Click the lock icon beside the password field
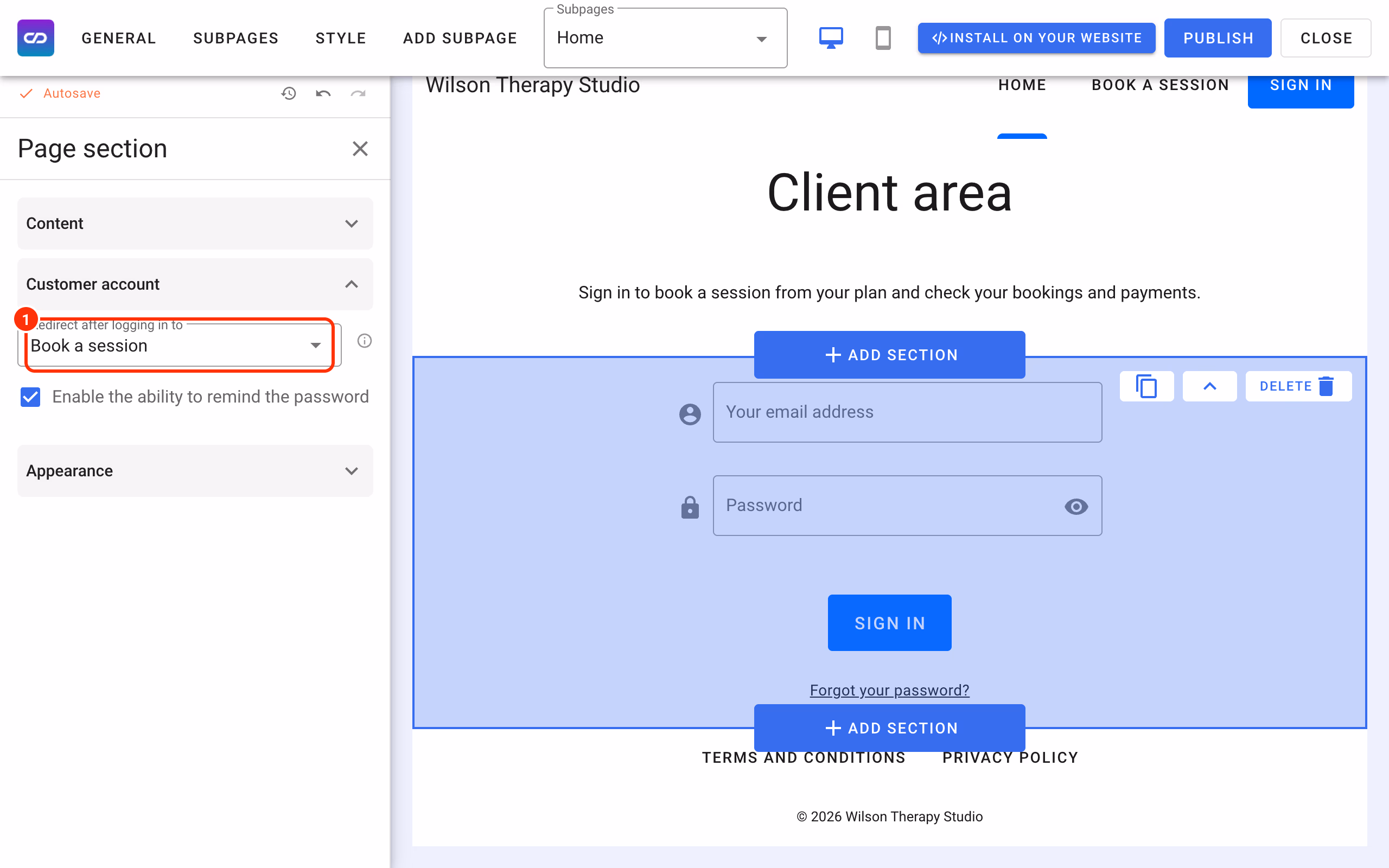This screenshot has height=868, width=1389. [690, 507]
